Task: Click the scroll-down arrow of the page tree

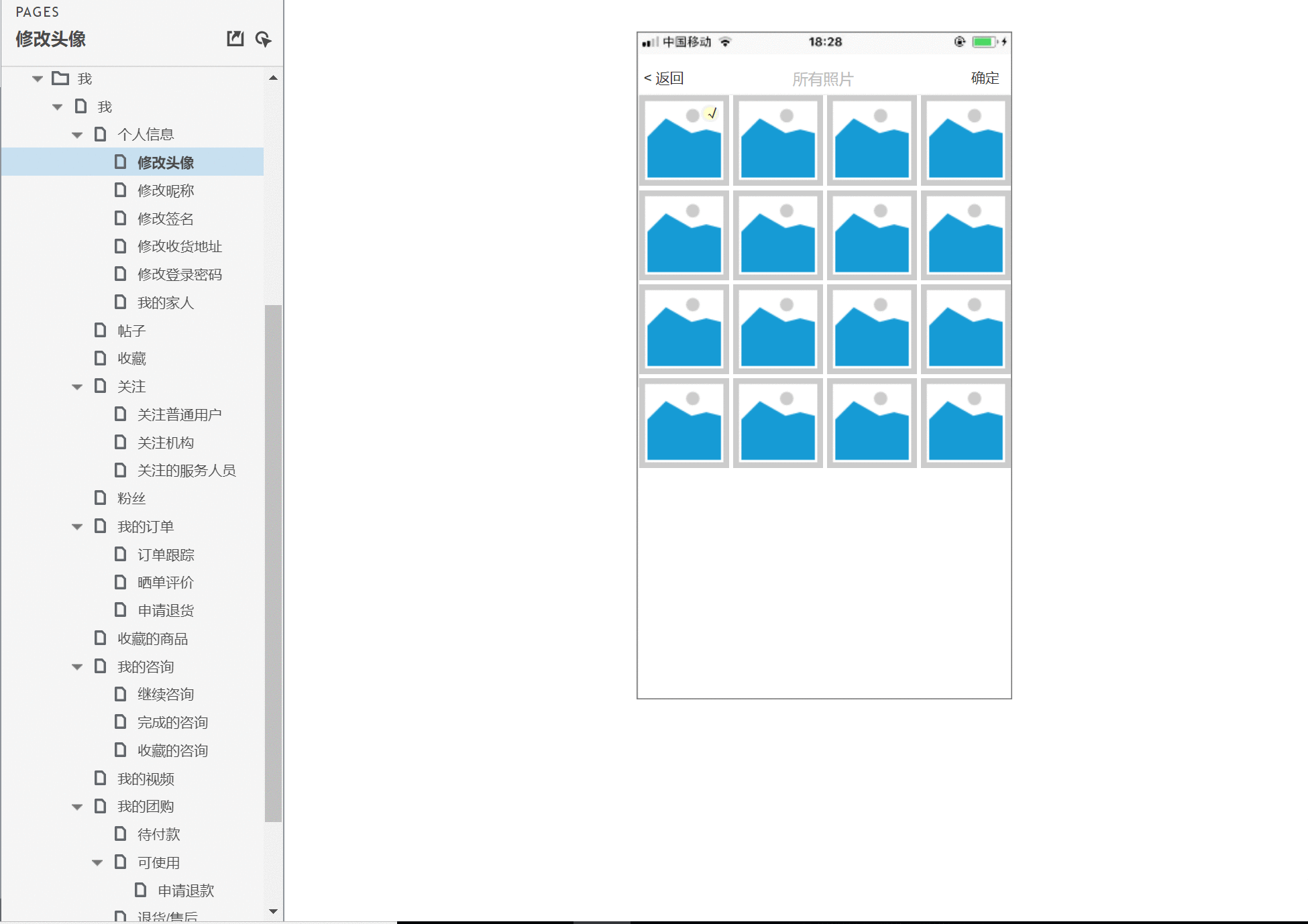Action: point(273,911)
